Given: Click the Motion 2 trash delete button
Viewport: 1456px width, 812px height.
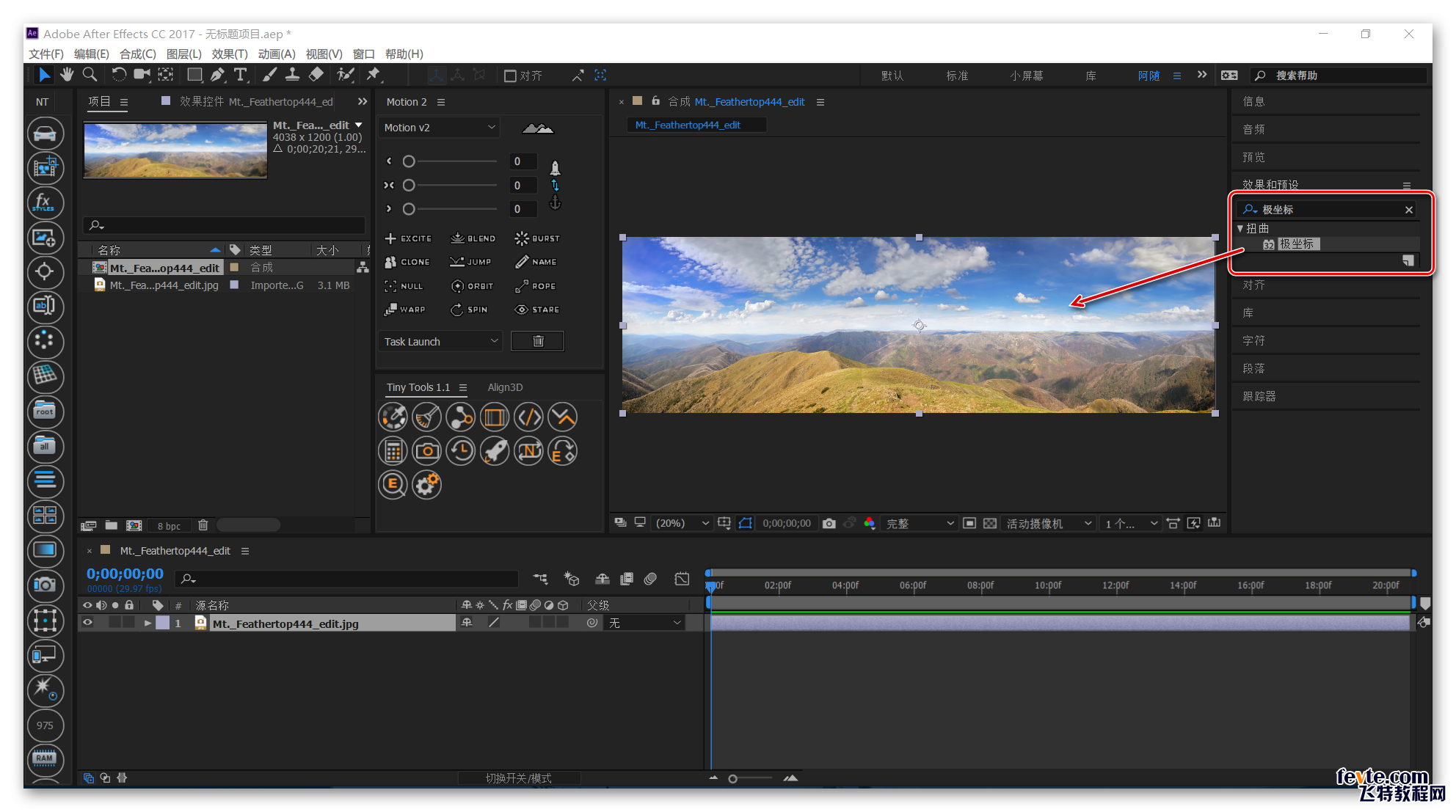Looking at the screenshot, I should 537,341.
